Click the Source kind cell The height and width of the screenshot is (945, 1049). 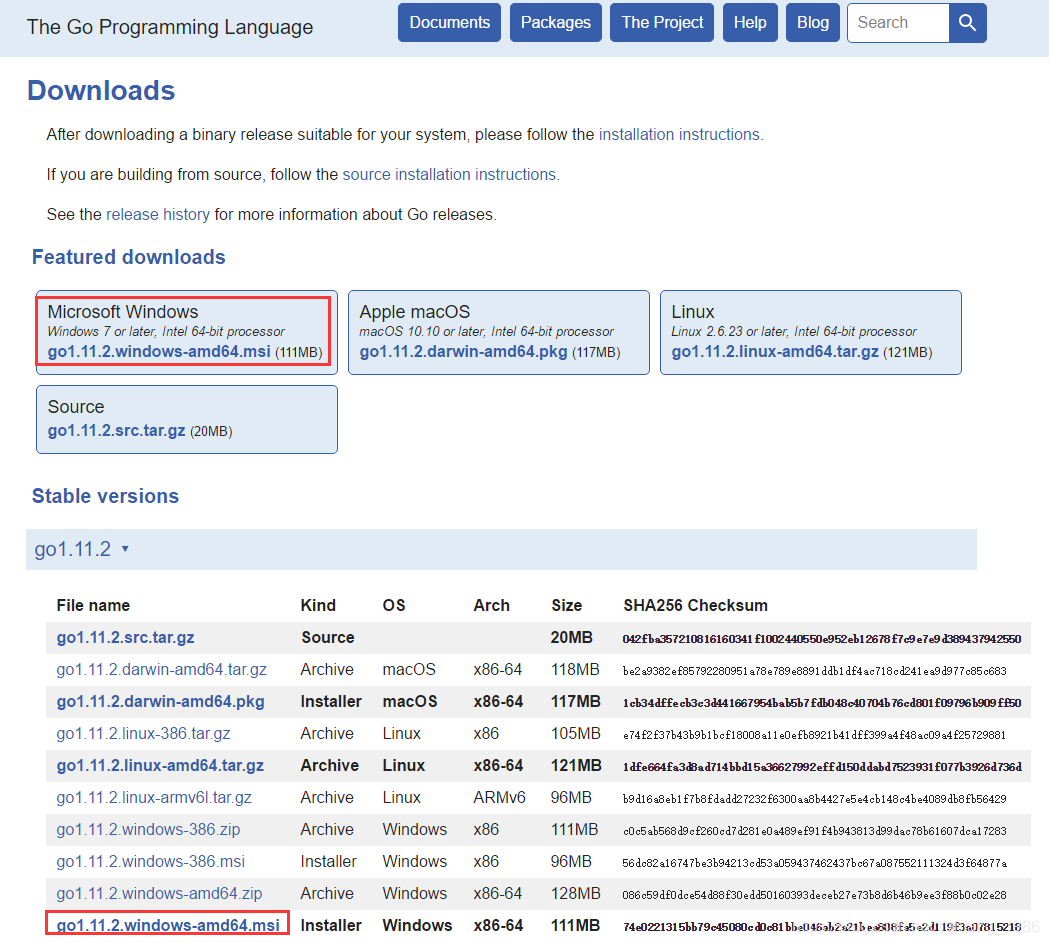327,637
